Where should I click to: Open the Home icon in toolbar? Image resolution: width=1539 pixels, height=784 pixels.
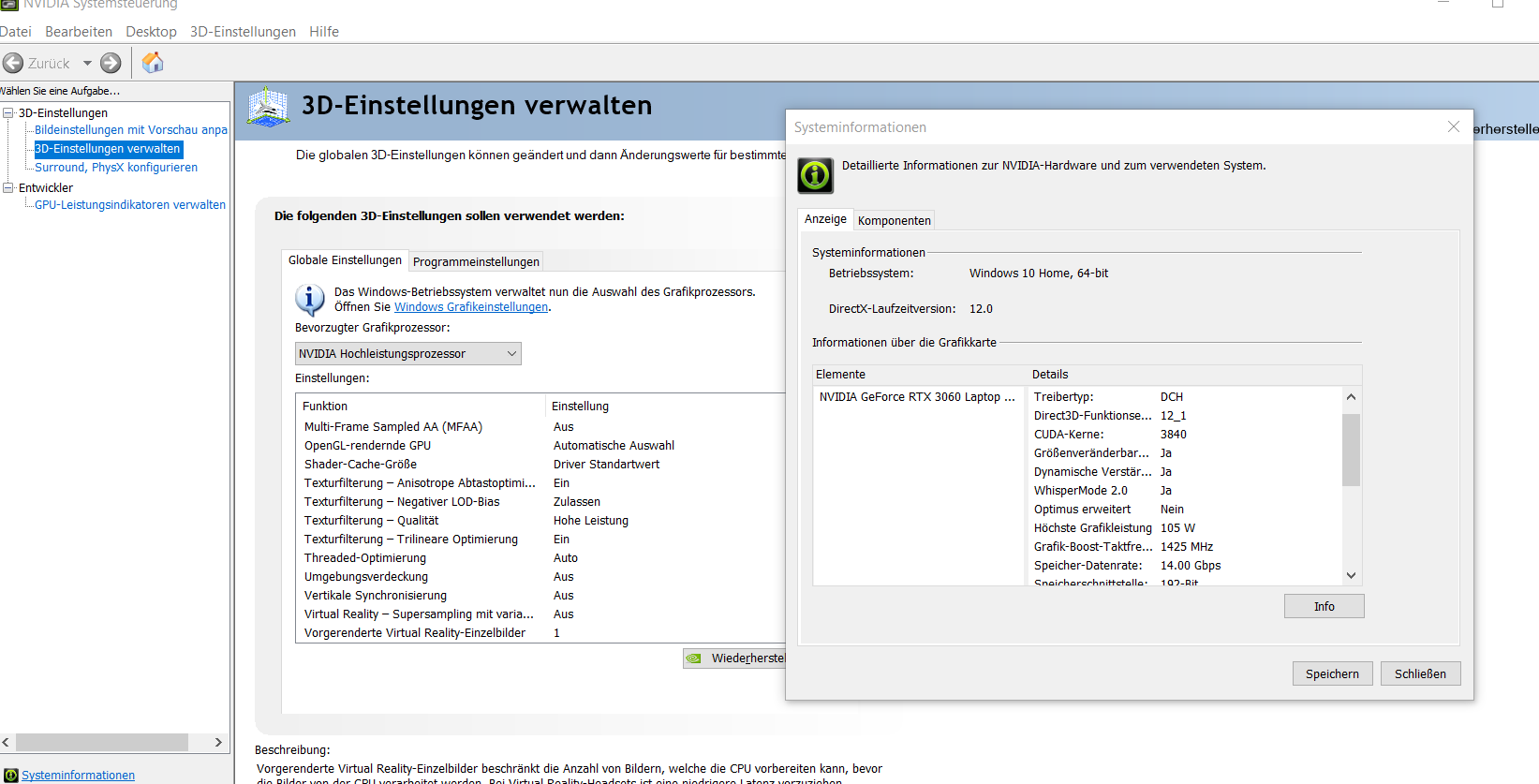tap(153, 62)
